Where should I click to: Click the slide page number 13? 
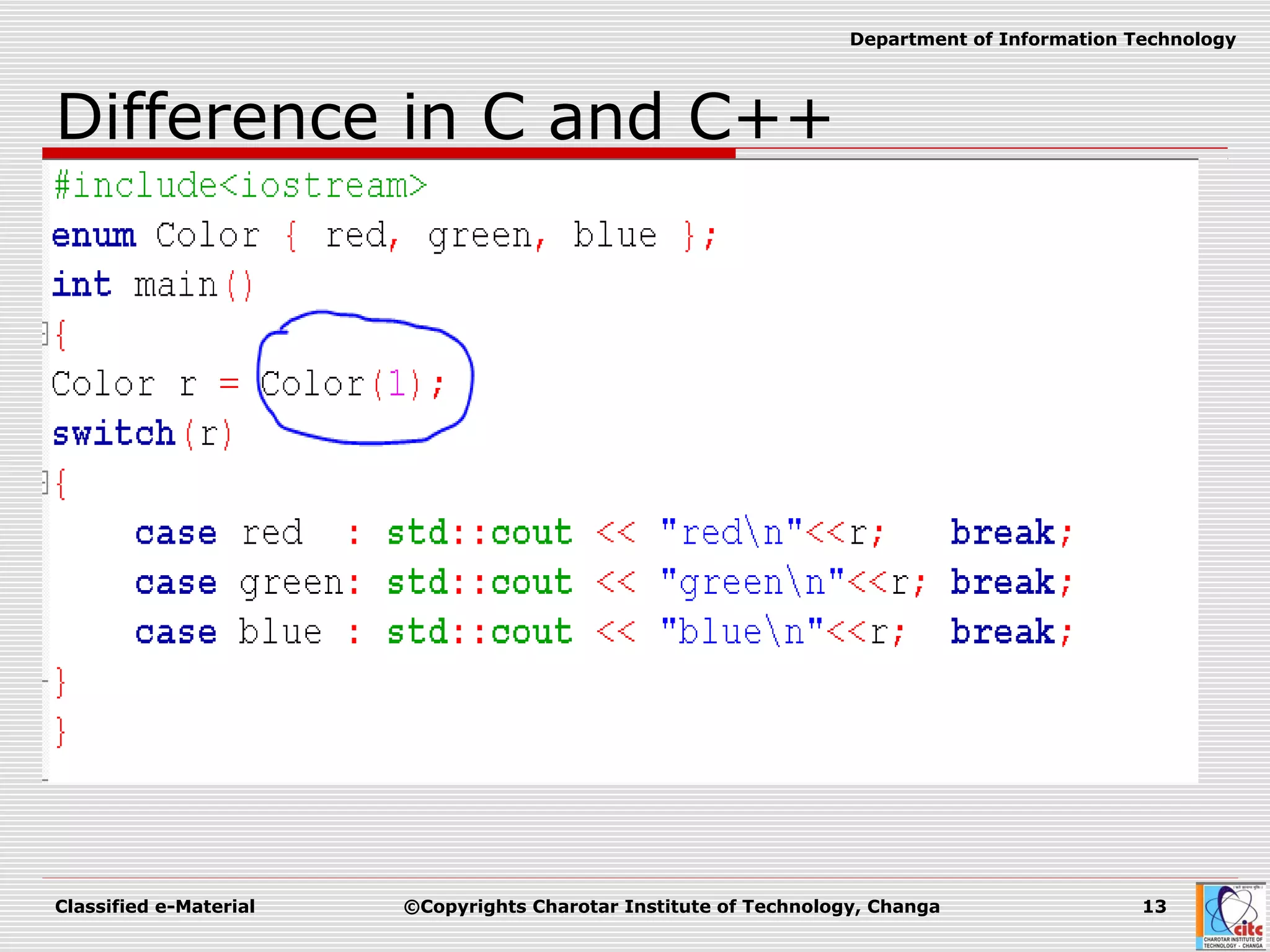tap(1154, 906)
